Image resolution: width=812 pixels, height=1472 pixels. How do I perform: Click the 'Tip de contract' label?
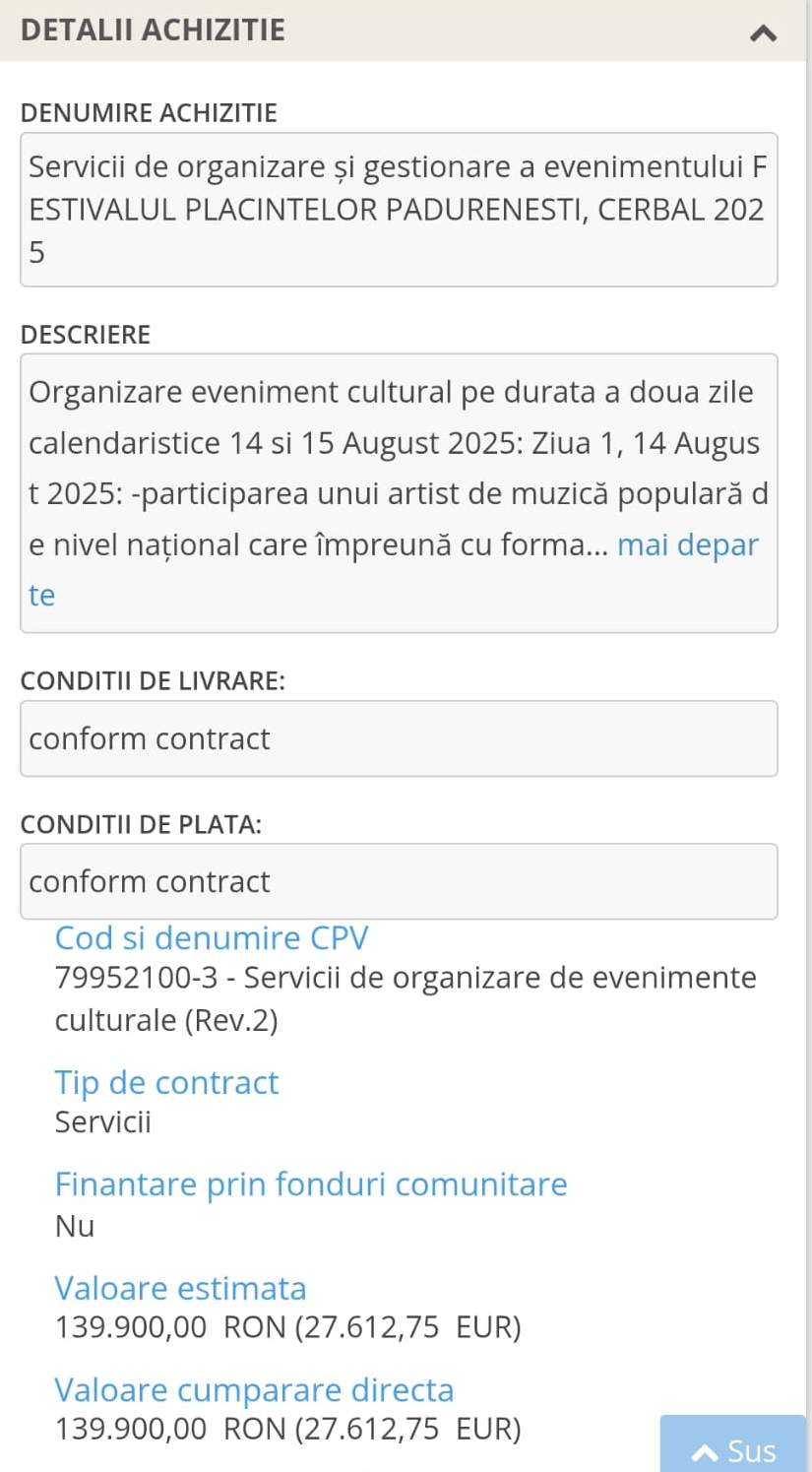coord(166,1082)
